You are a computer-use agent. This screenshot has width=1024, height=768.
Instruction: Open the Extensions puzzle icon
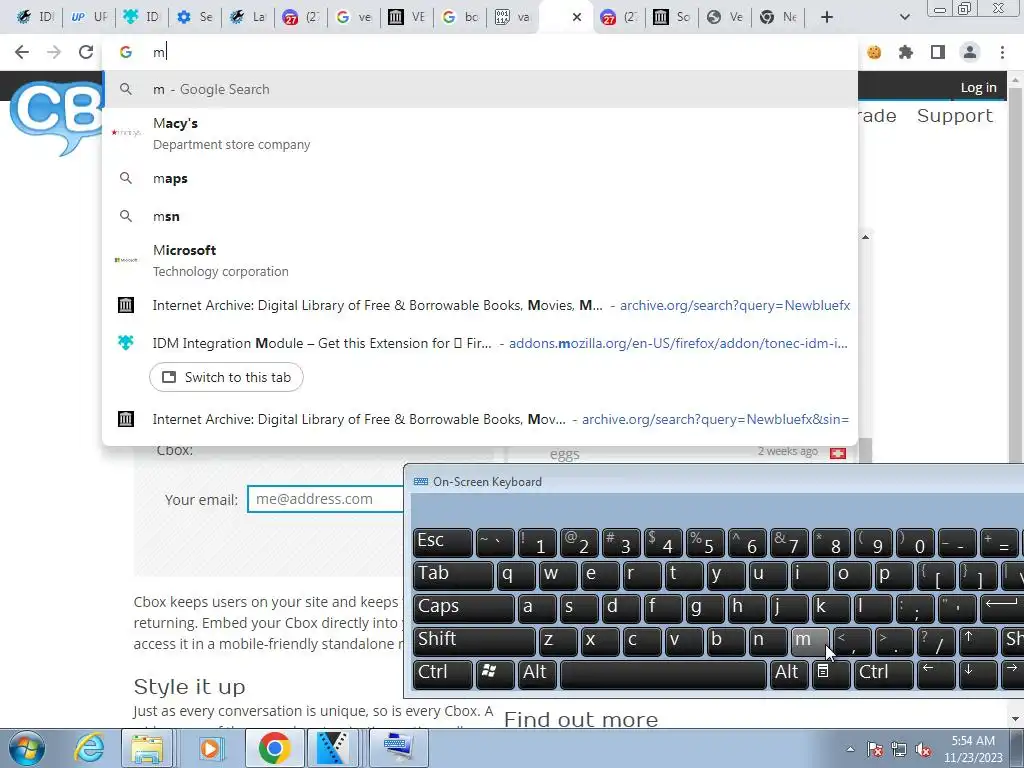906,52
